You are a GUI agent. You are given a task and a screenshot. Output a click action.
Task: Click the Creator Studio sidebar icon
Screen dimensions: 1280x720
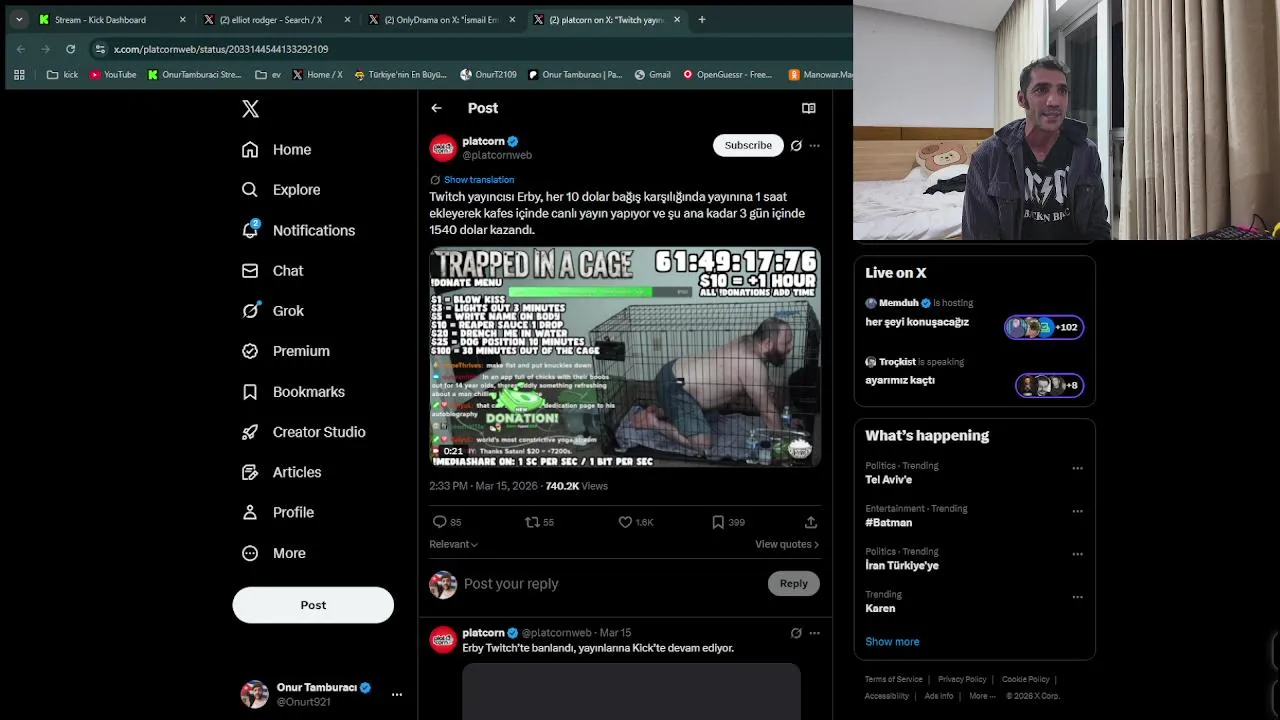(x=250, y=432)
